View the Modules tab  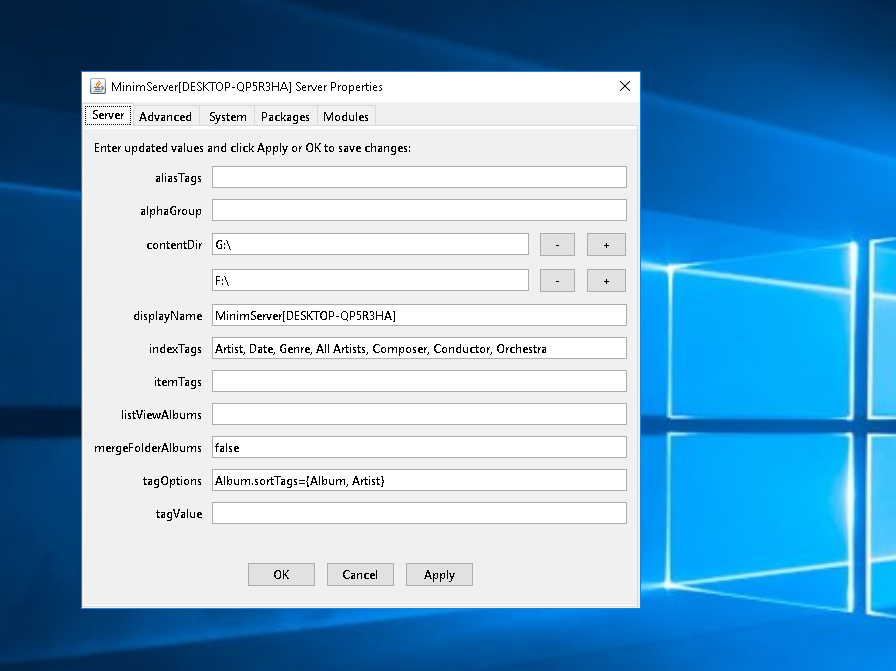point(346,116)
